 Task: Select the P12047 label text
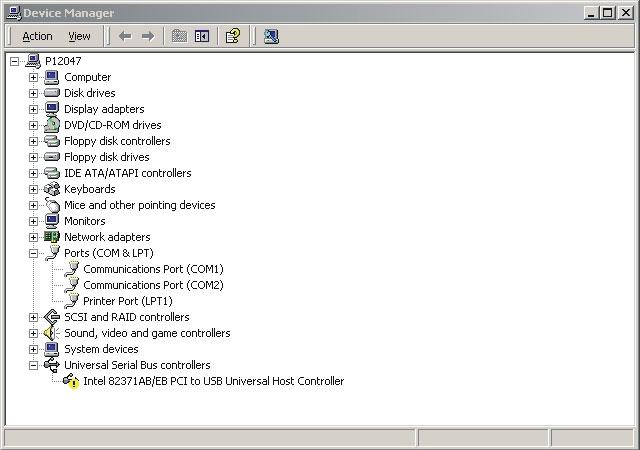(63, 61)
